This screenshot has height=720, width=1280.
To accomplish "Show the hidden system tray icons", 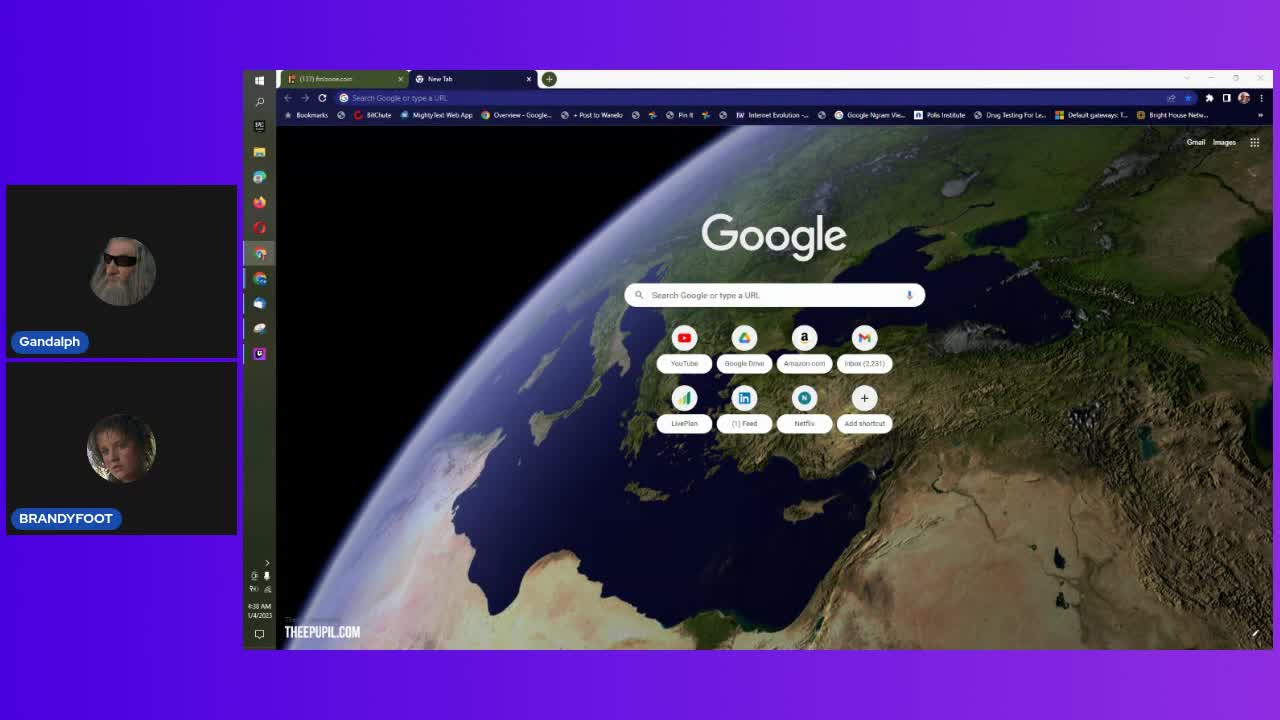I will tap(266, 564).
